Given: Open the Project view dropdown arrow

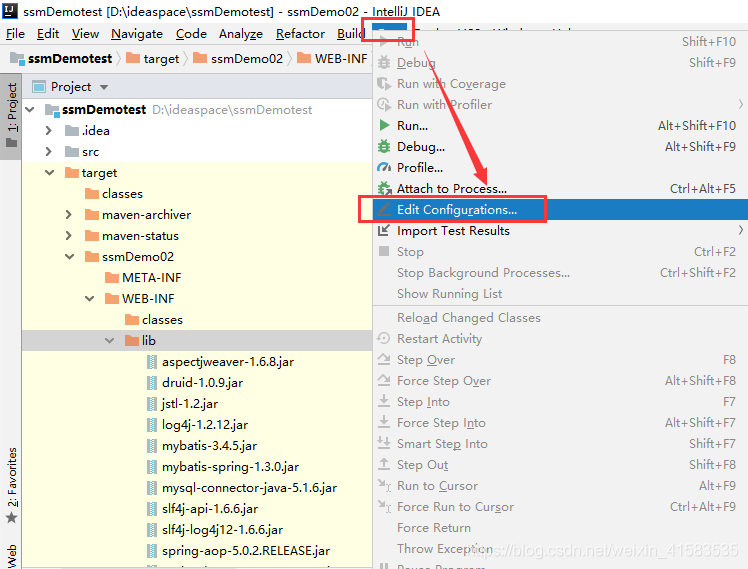Looking at the screenshot, I should click(104, 87).
